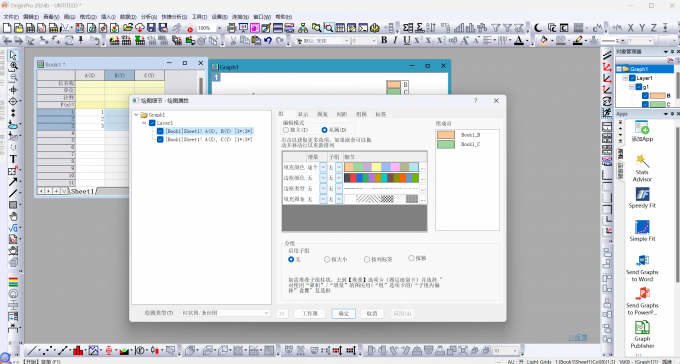This screenshot has width=680, height=364.
Task: Open the 填充颜色 increment dropdown
Action: pyautogui.click(x=323, y=167)
